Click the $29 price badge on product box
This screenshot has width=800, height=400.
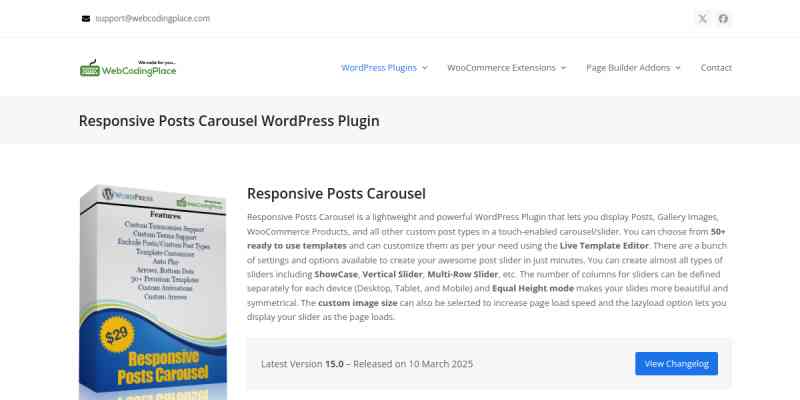click(117, 335)
